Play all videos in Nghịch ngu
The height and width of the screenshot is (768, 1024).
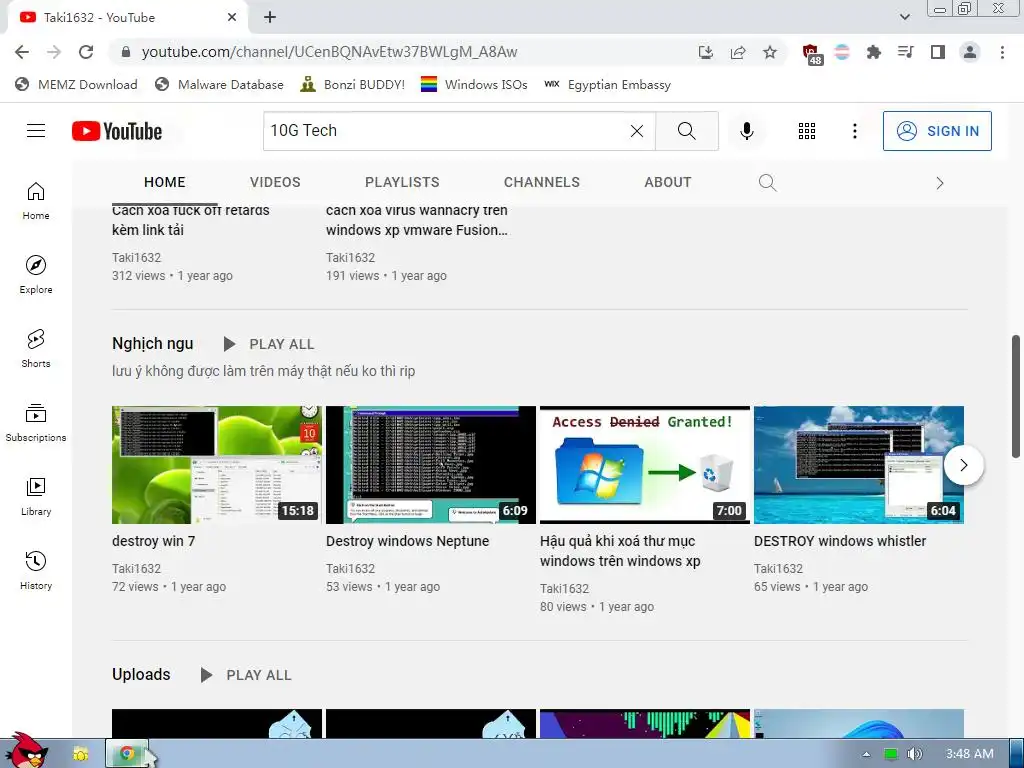click(x=268, y=344)
